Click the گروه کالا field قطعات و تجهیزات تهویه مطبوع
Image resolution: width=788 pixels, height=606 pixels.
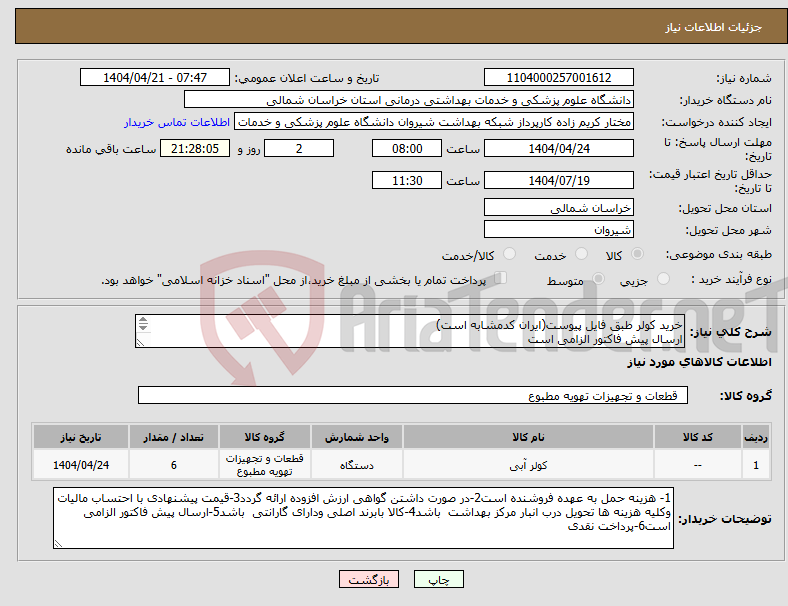coord(413,395)
